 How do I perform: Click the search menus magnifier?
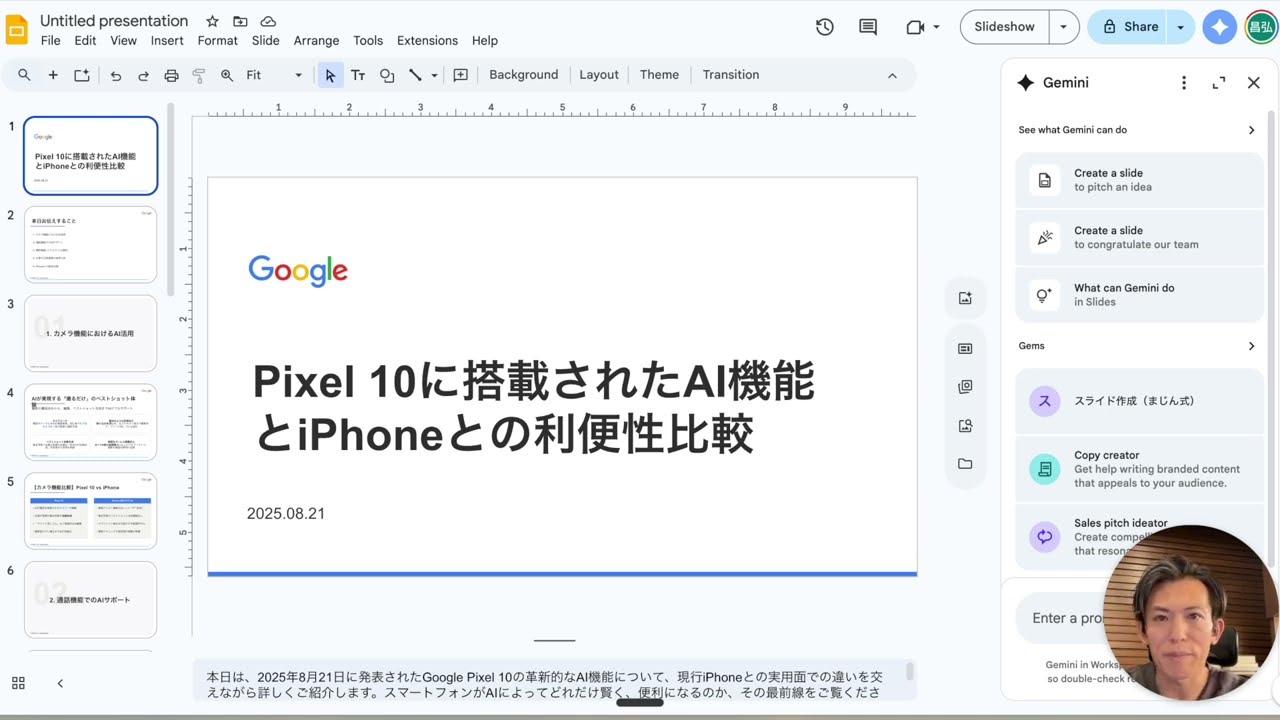(x=24, y=75)
